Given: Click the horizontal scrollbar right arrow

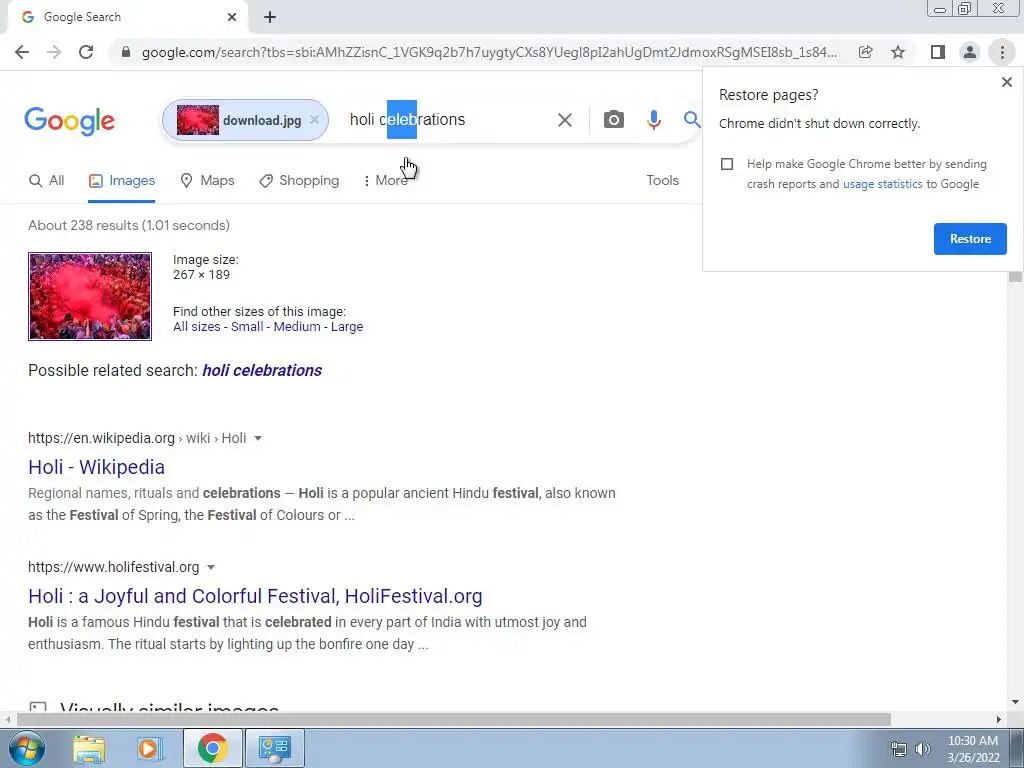Looking at the screenshot, I should pos(999,720).
